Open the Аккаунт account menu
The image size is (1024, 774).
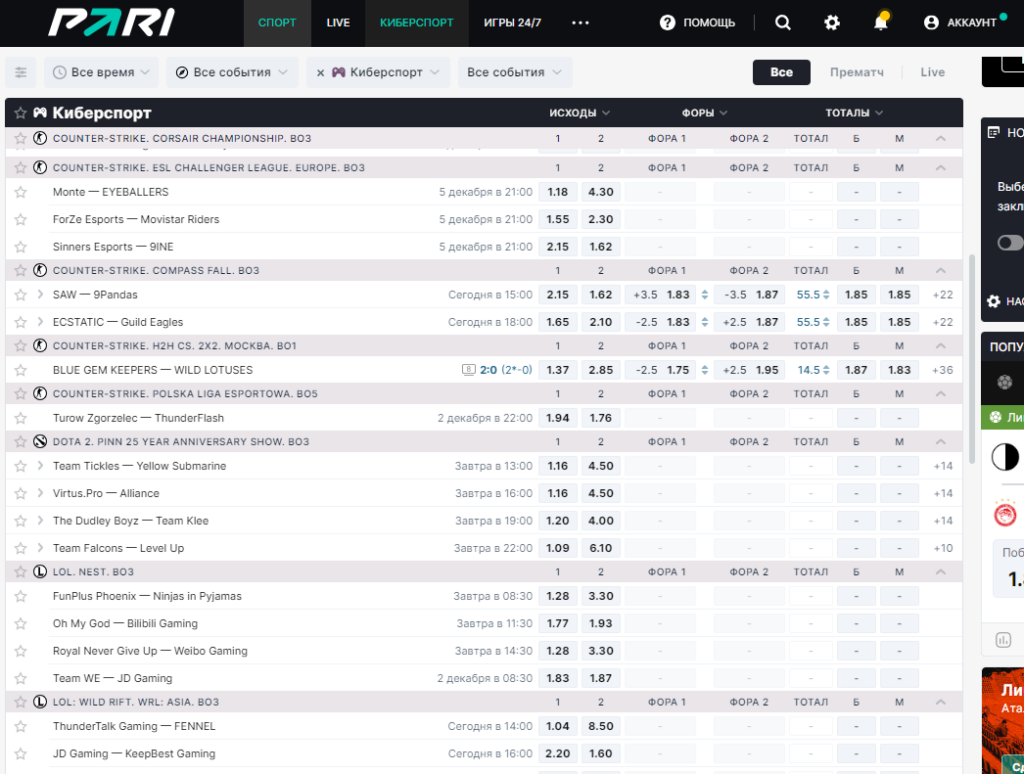(965, 22)
